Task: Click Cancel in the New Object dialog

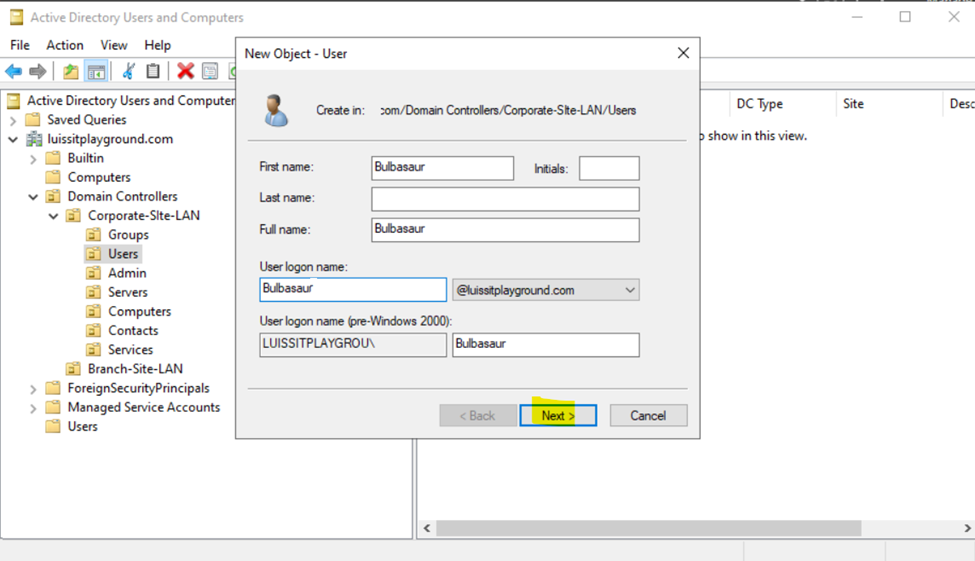Action: [649, 415]
